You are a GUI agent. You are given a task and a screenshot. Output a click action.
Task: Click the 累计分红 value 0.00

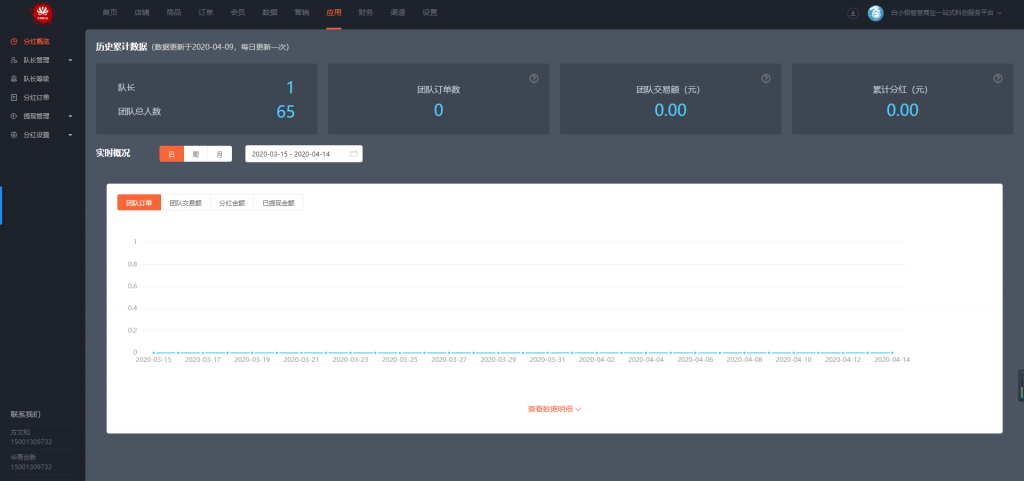(x=903, y=110)
